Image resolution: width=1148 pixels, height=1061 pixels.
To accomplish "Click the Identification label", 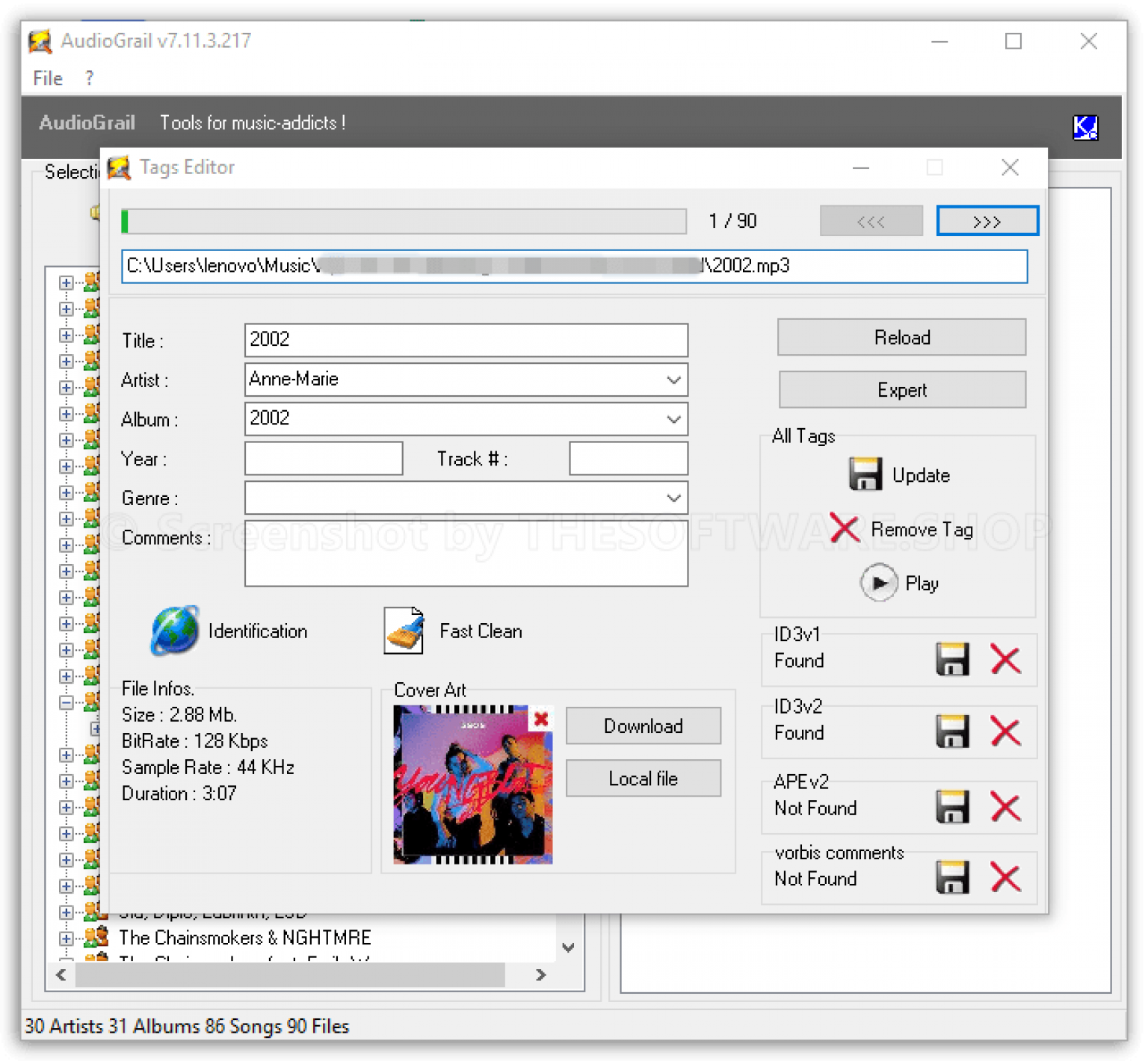I will (x=258, y=631).
